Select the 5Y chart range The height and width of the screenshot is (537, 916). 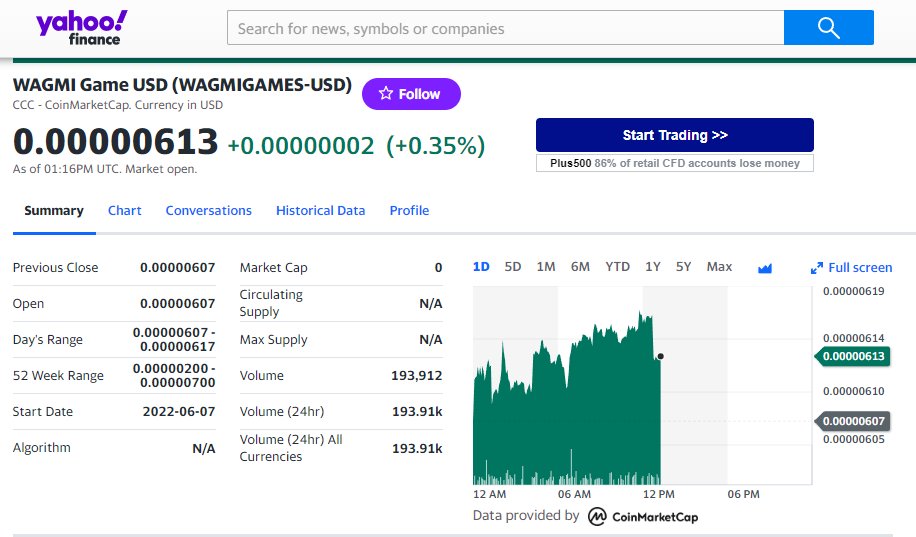tap(683, 267)
